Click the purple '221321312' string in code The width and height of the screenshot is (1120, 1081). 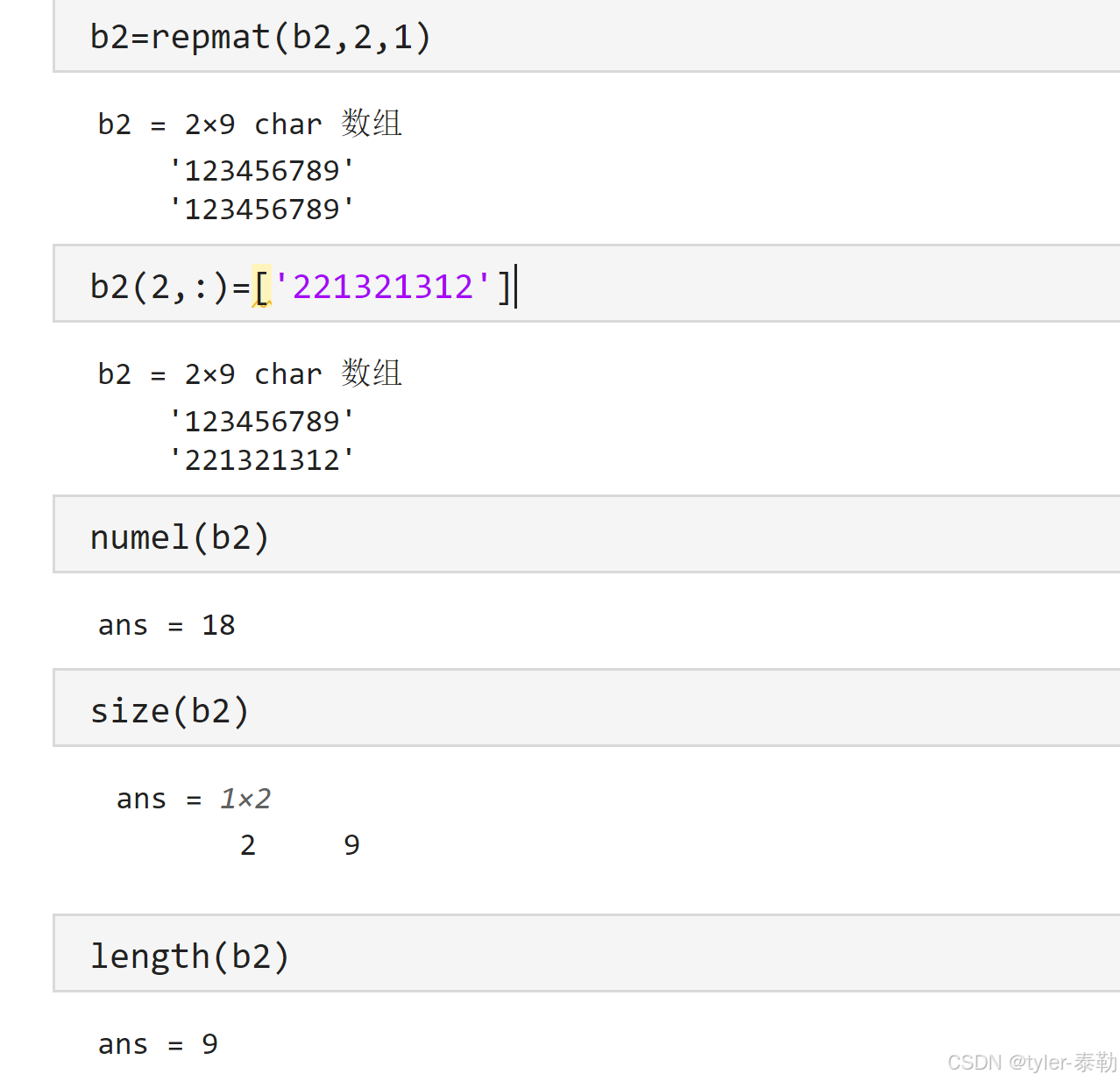(383, 287)
